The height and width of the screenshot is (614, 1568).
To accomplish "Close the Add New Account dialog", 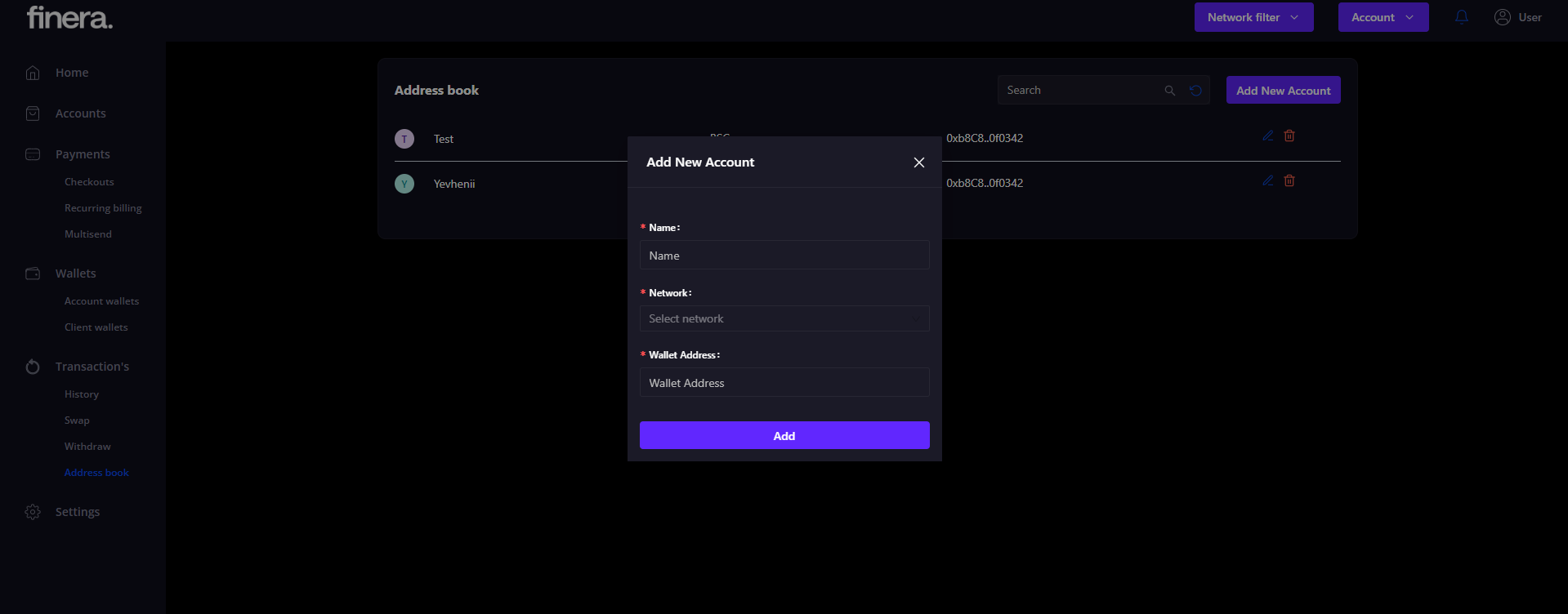I will 919,162.
